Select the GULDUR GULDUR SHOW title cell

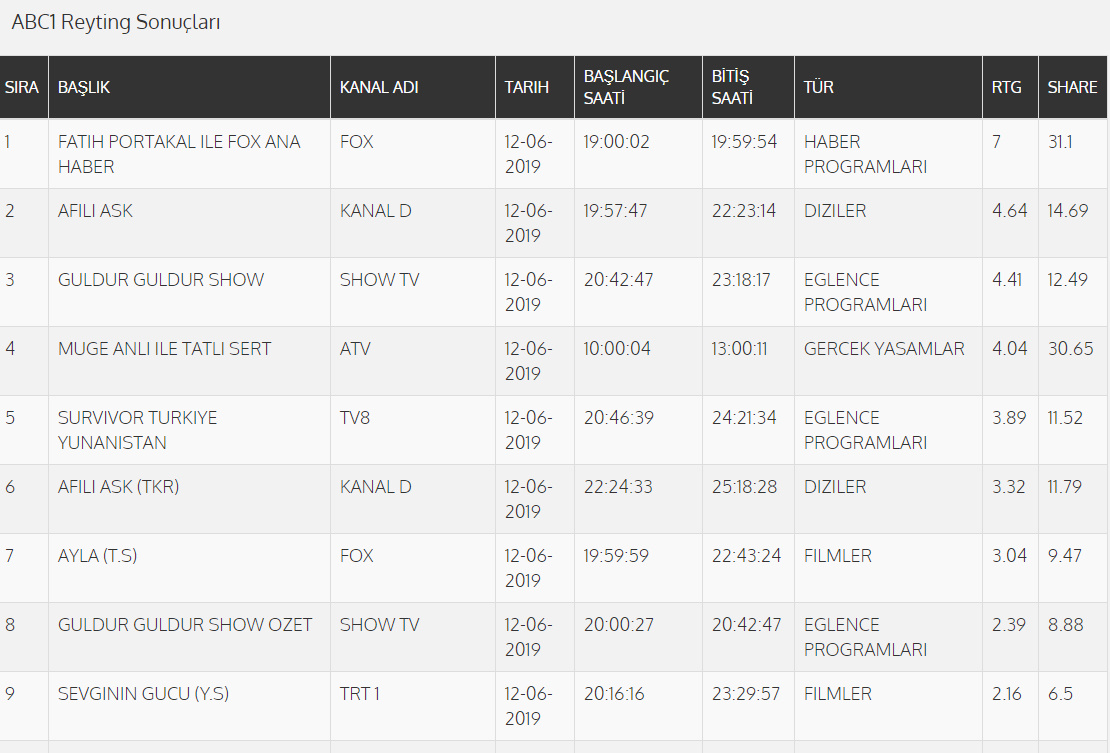tap(161, 280)
